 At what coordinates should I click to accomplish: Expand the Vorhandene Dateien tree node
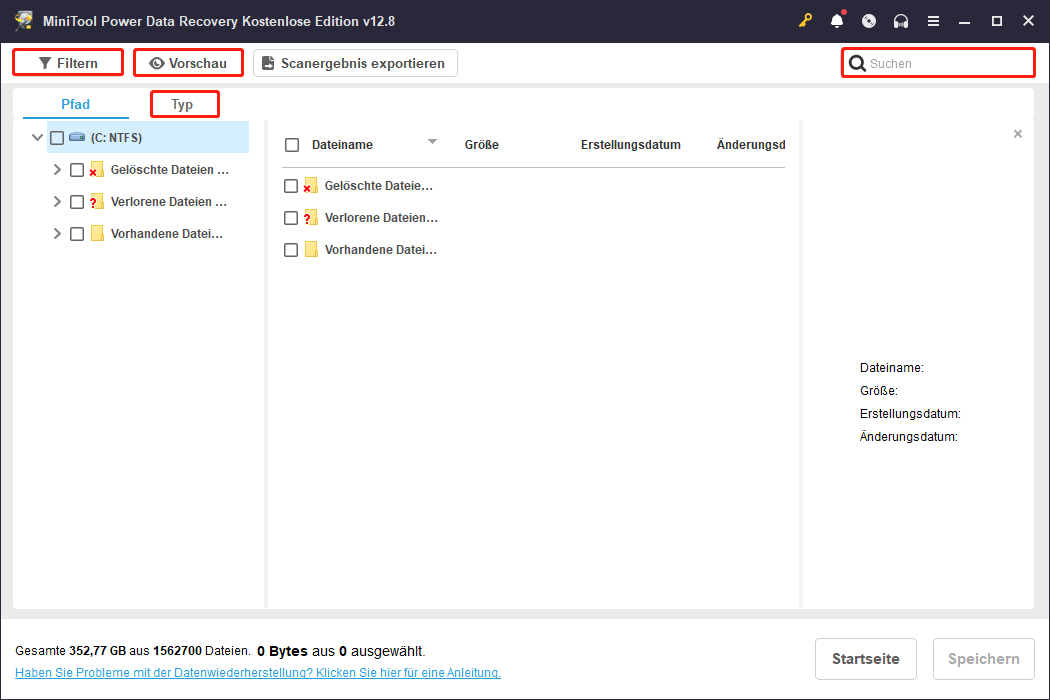(57, 233)
